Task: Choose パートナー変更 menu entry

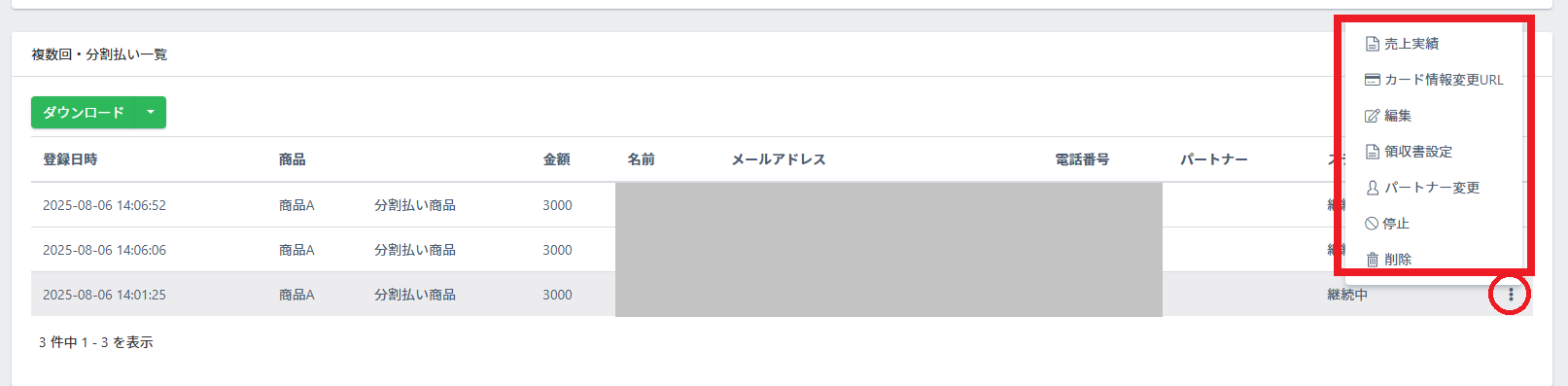Action: (x=1434, y=188)
